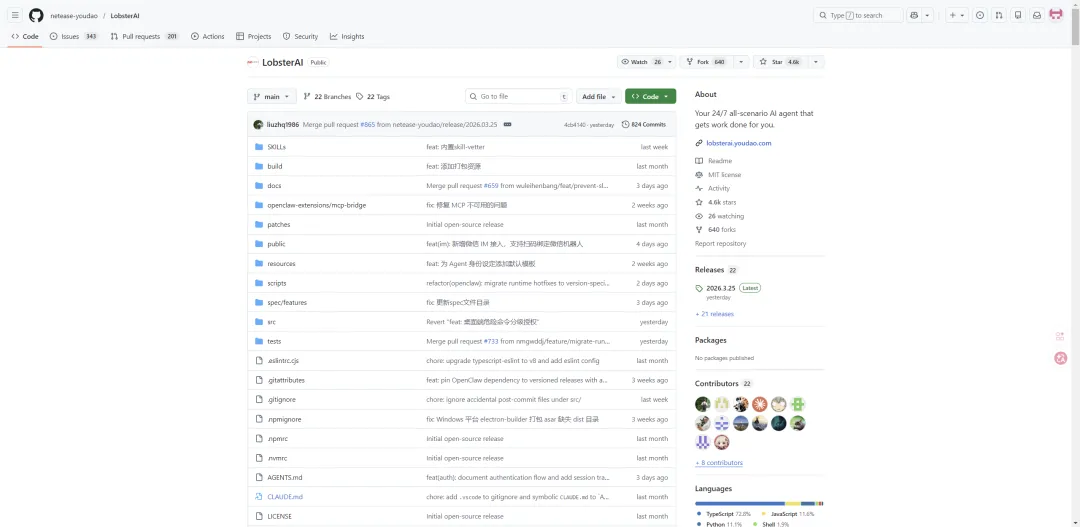Viewport: 1080px width, 527px height.
Task: Open the user avatar menu
Action: [x=1056, y=15]
